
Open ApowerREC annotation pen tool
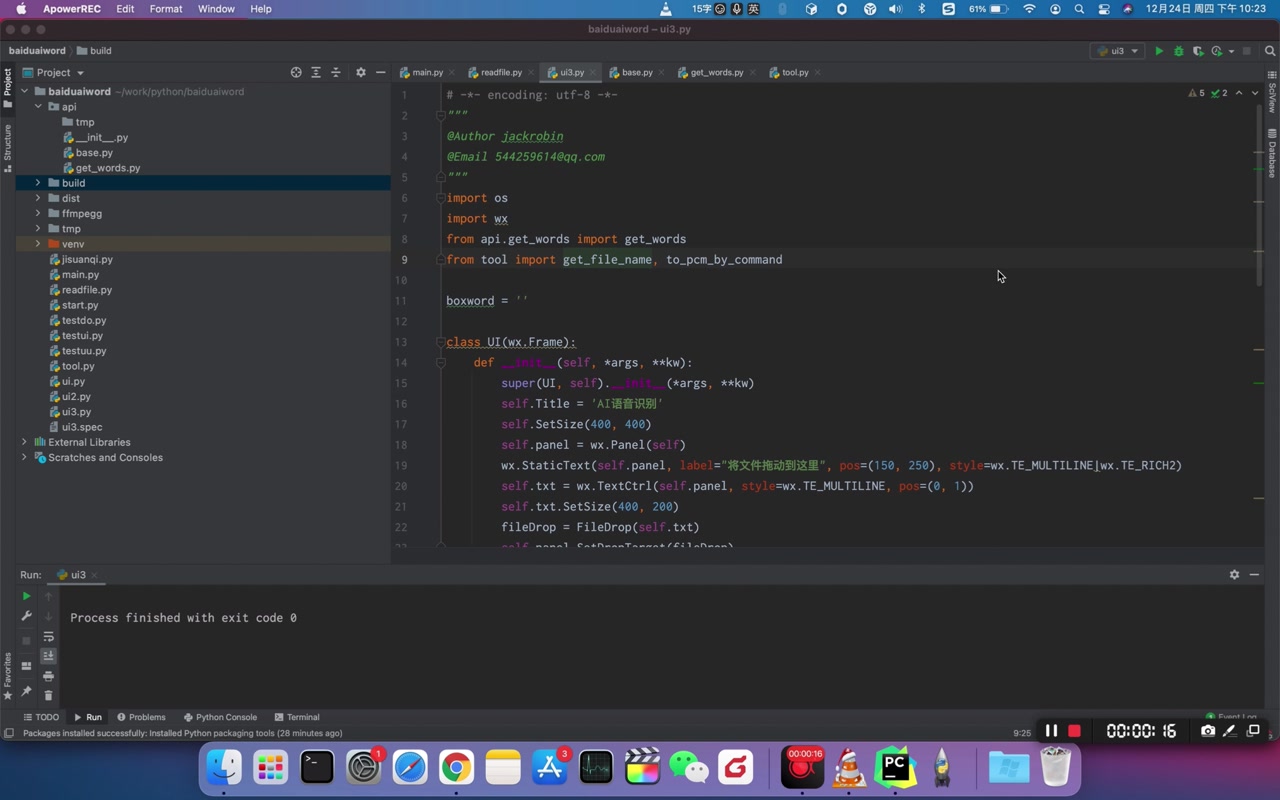tap(1230, 731)
